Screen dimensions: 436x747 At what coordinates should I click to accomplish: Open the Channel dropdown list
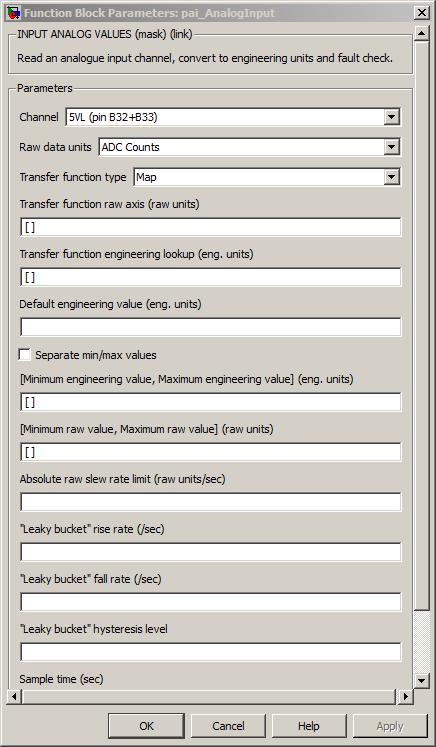[x=391, y=117]
